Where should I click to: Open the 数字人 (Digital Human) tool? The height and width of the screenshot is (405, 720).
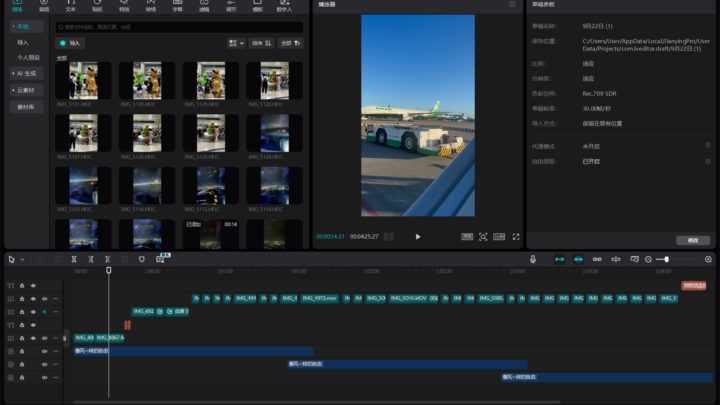[x=284, y=5]
